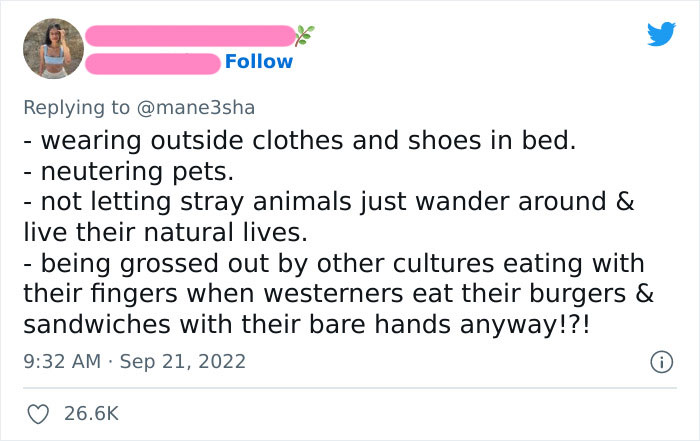Open the tweet info circle icon
The image size is (700, 441).
[660, 361]
